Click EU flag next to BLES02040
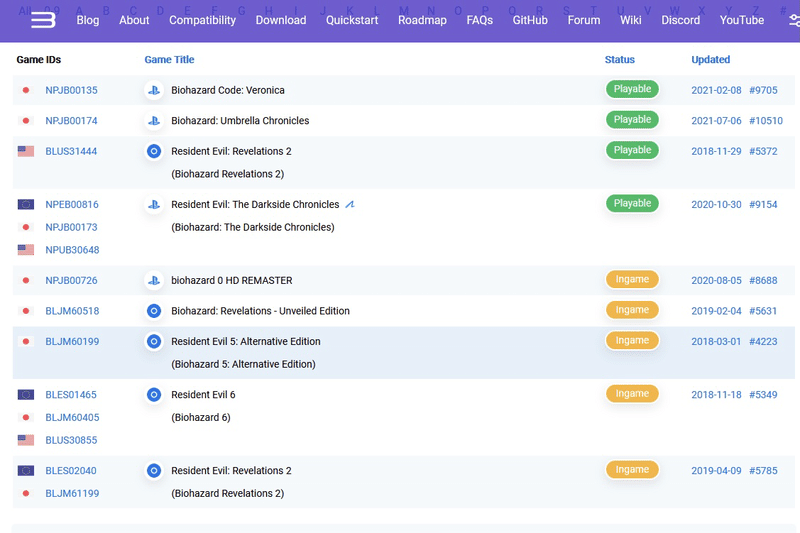The image size is (800, 533). pyautogui.click(x=26, y=471)
